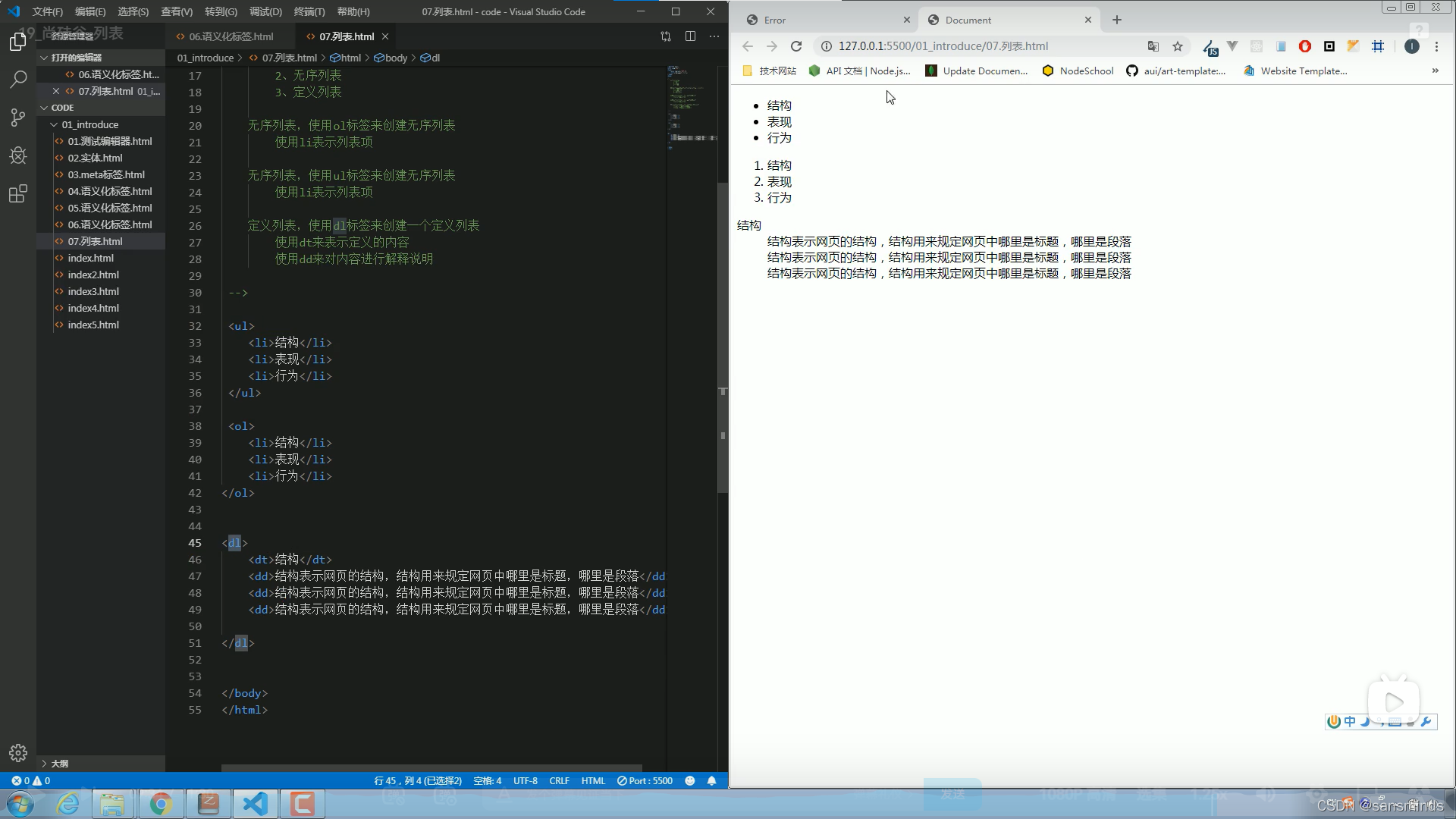Bookmark this page with star icon
The image size is (1456, 819).
[1177, 46]
